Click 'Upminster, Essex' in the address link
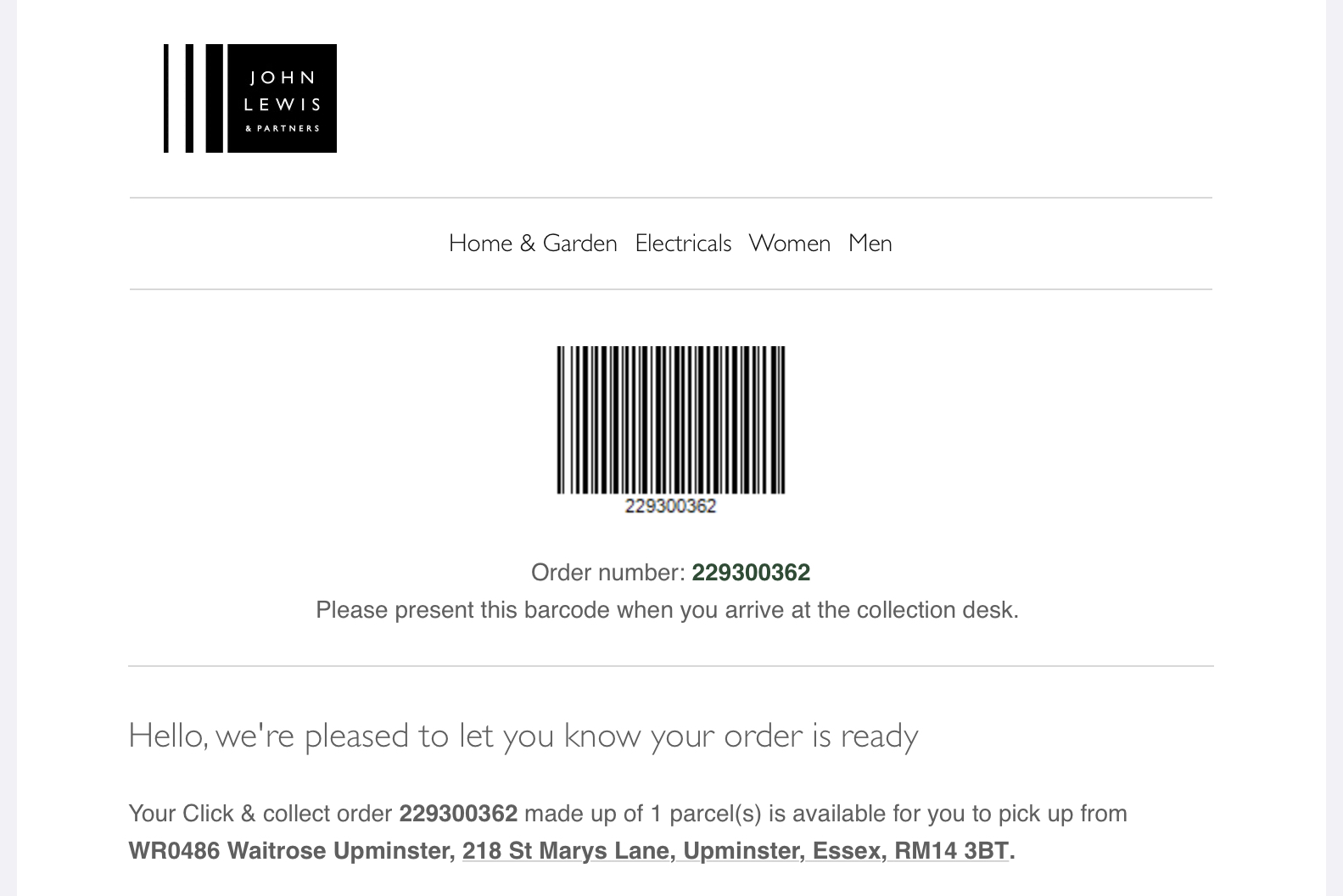1343x896 pixels. [x=781, y=851]
